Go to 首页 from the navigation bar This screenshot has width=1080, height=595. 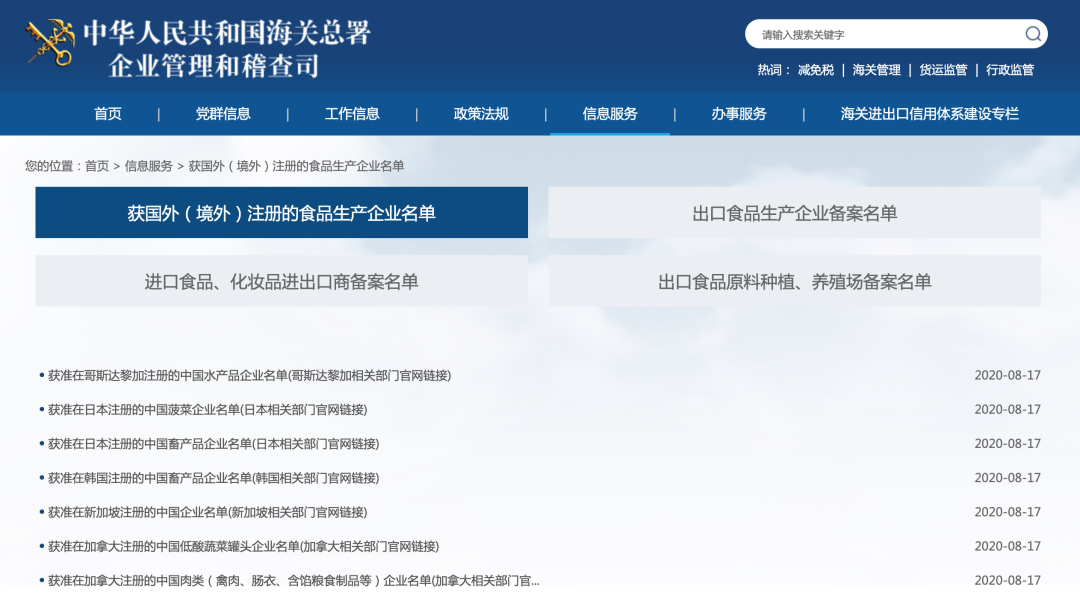pos(107,114)
